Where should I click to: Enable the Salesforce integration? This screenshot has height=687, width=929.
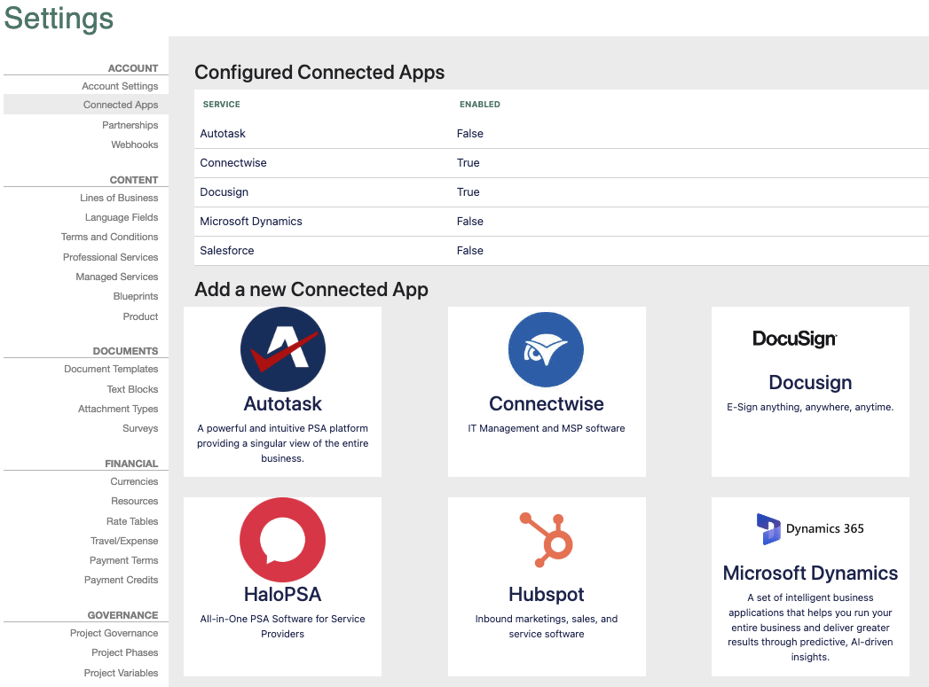tap(470, 250)
